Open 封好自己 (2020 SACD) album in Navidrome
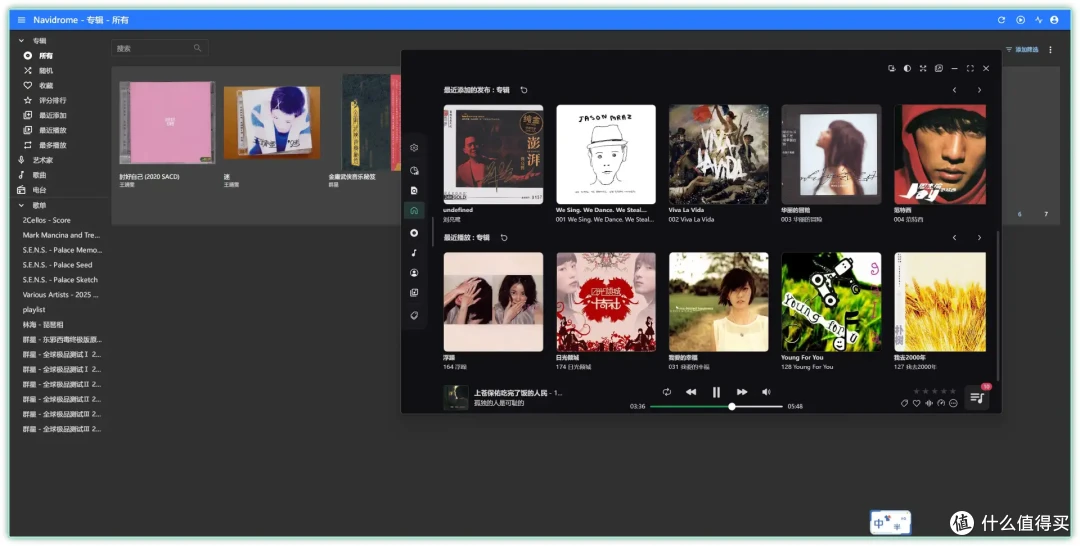Image resolution: width=1080 pixels, height=546 pixels. (167, 123)
